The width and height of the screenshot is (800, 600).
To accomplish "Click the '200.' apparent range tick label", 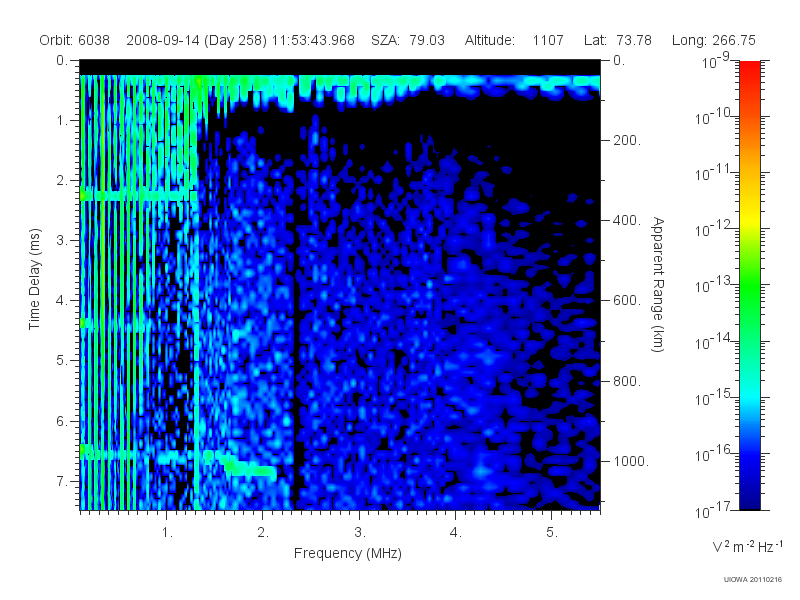I will 627,140.
